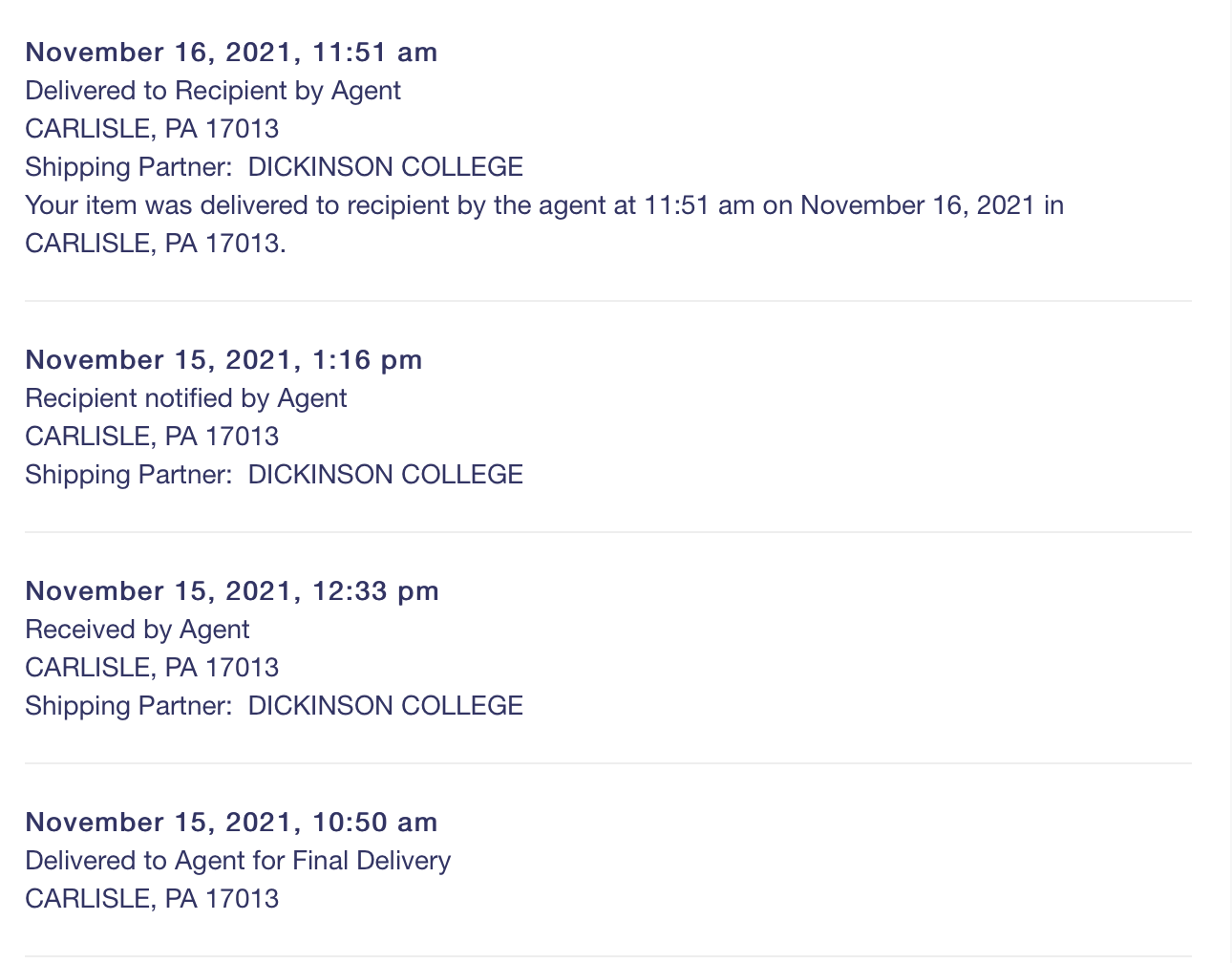Click DICKINSON COLLEGE in the "Delivered to Recipient" entry
The height and width of the screenshot is (963, 1232).
click(386, 167)
